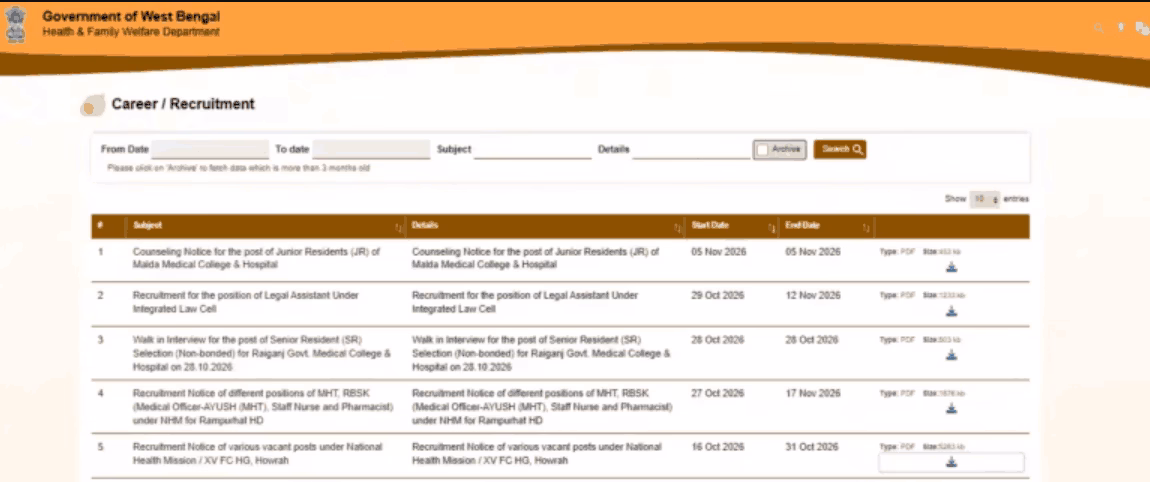The width and height of the screenshot is (1150, 482).
Task: Download PDF for MHT, RBSK recruitment notice
Action: [x=951, y=409]
